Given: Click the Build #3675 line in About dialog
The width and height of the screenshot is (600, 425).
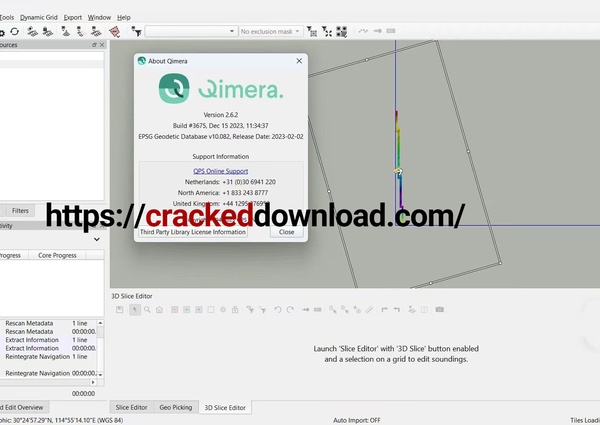Looking at the screenshot, I should point(220,125).
